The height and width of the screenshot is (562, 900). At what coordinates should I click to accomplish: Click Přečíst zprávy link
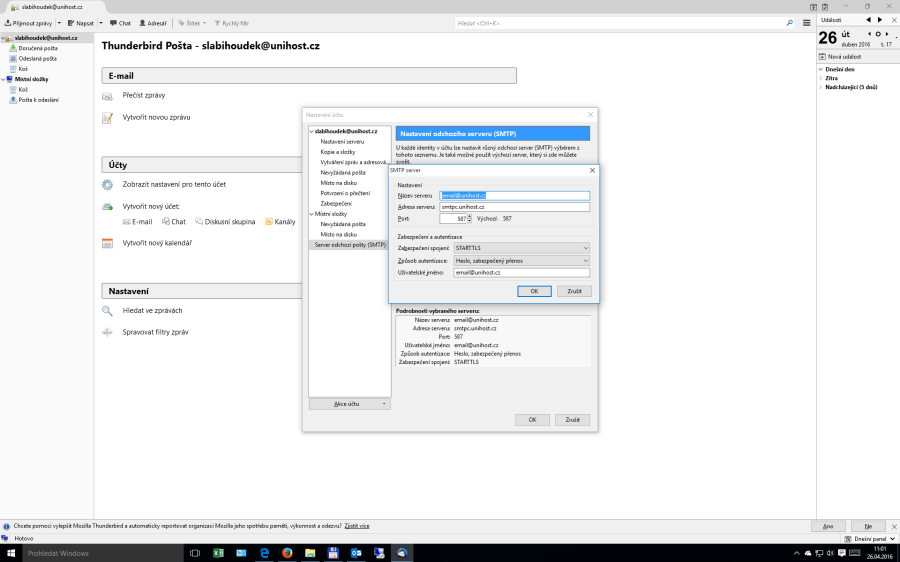(x=143, y=95)
